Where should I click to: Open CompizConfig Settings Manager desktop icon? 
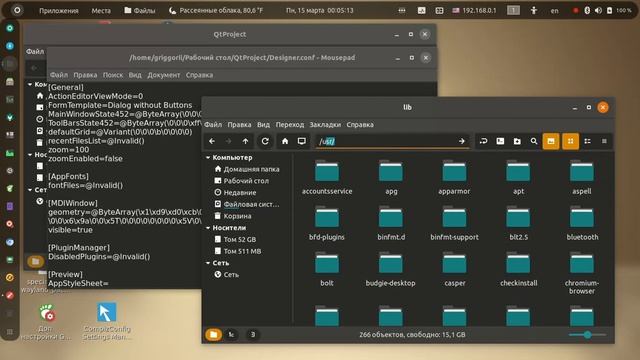click(x=107, y=321)
